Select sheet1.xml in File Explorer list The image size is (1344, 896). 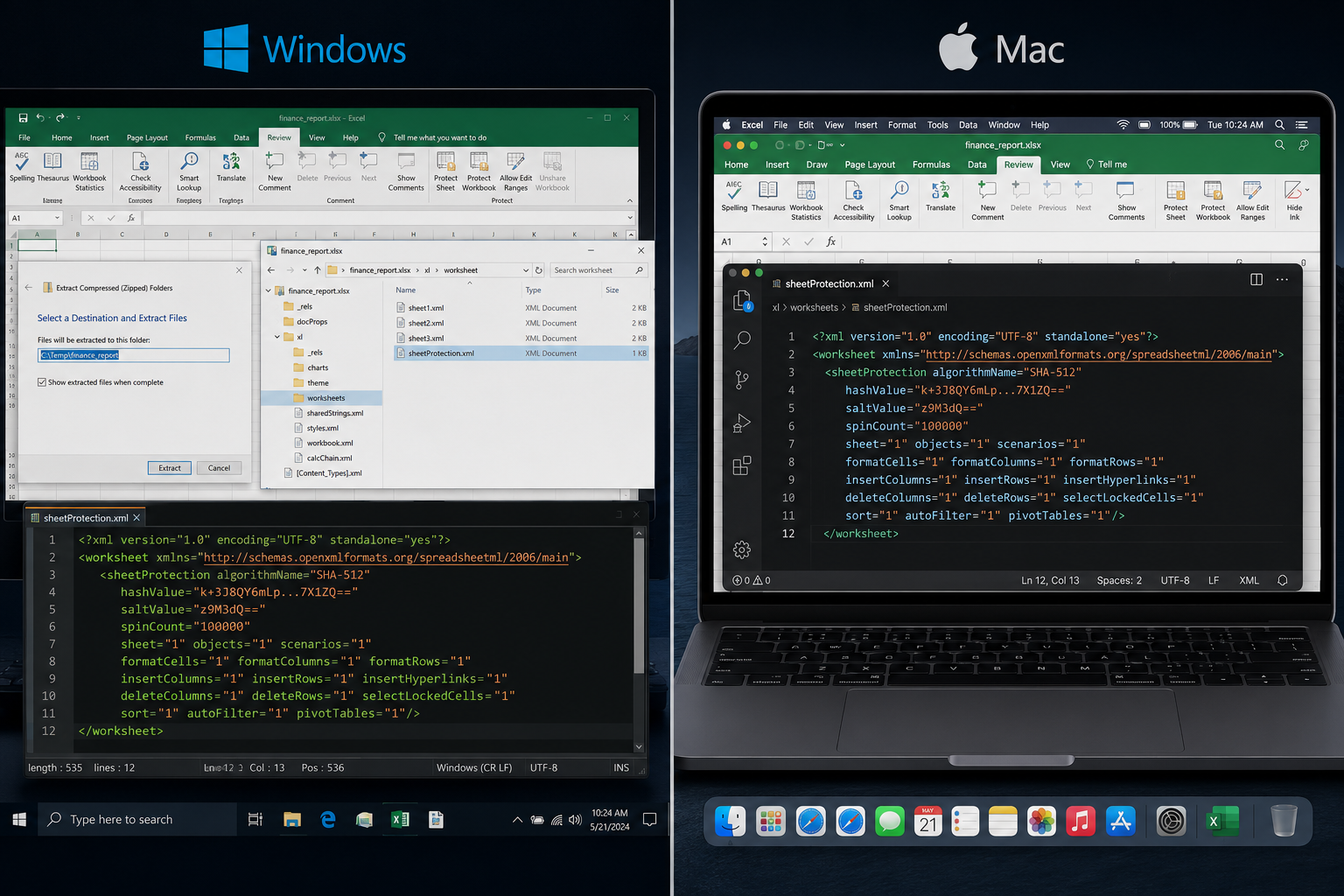[521, 308]
